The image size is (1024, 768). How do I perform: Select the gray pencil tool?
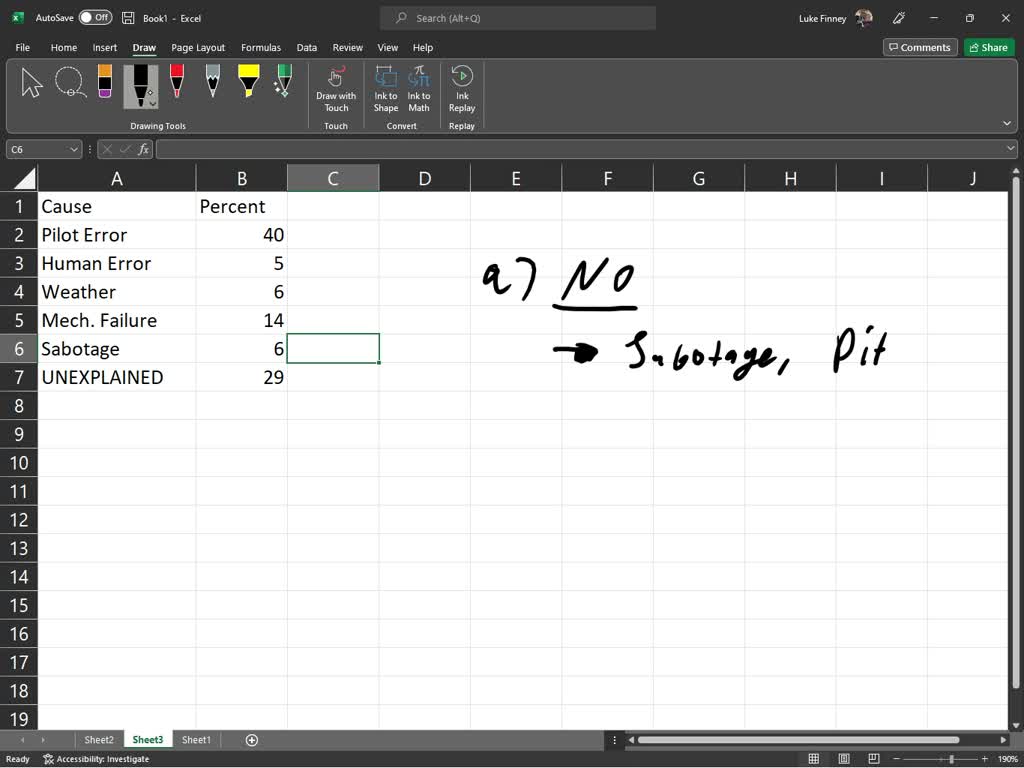213,82
